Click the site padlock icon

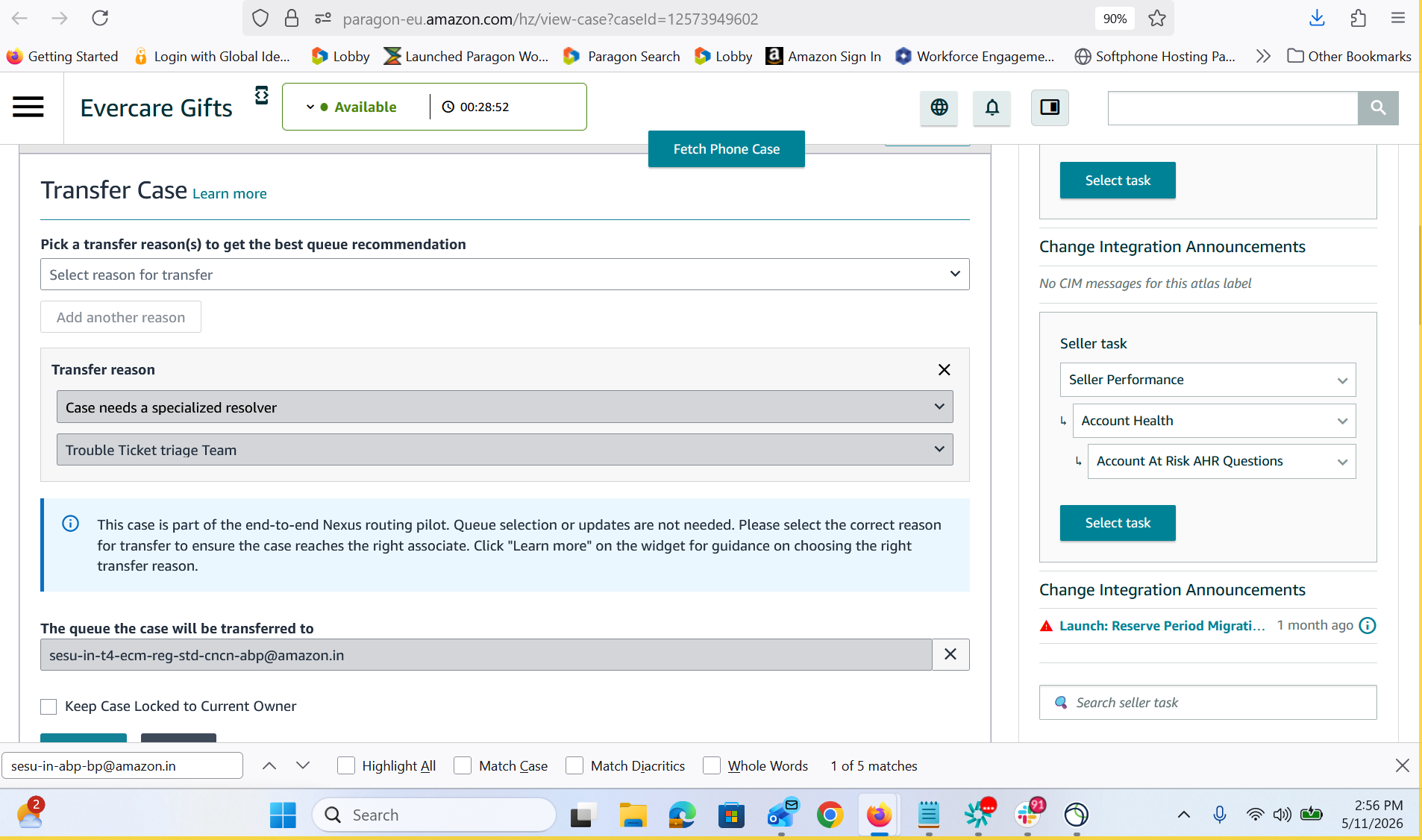pyautogui.click(x=292, y=19)
